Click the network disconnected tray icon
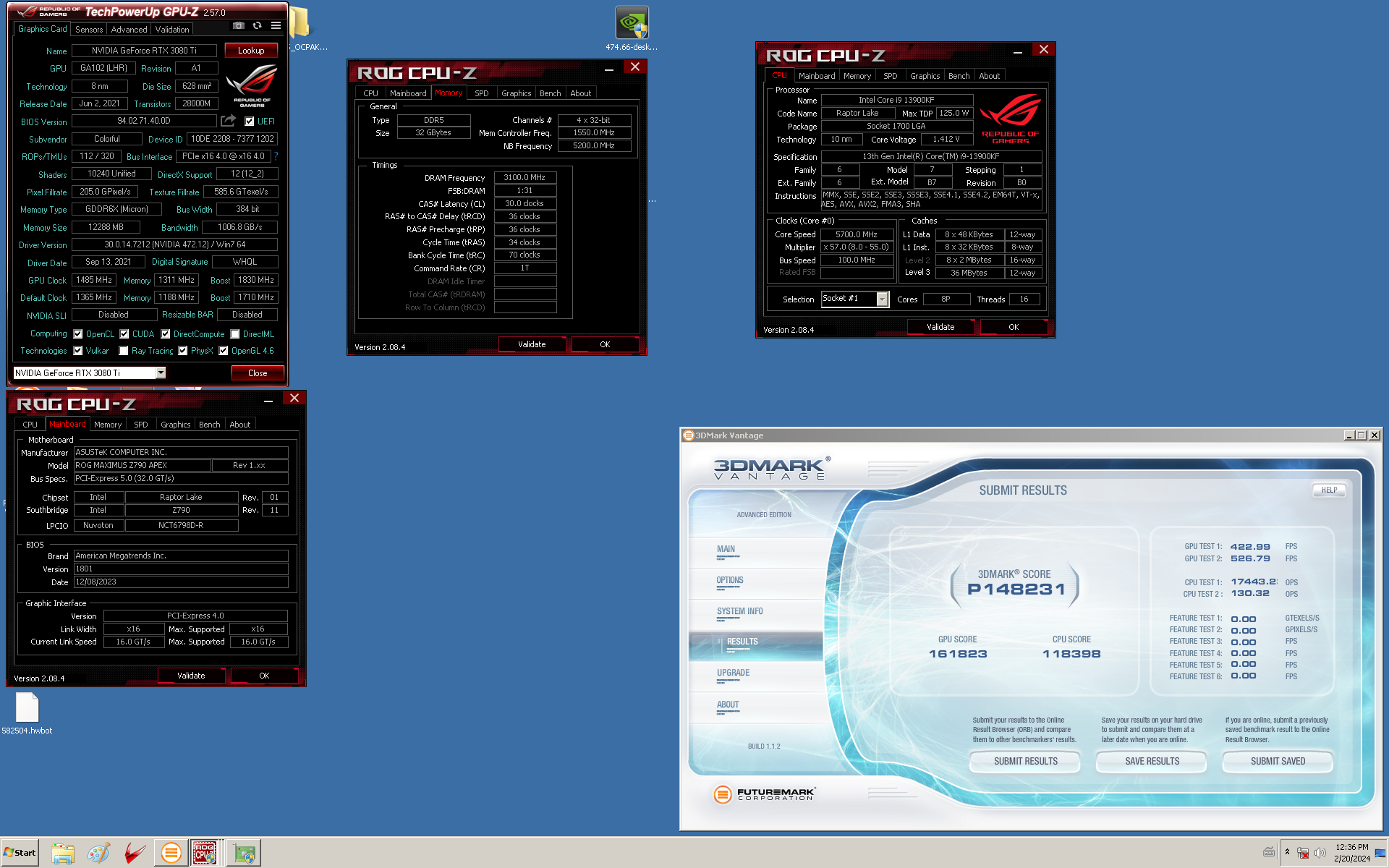The width and height of the screenshot is (1389, 868). pos(1303,853)
